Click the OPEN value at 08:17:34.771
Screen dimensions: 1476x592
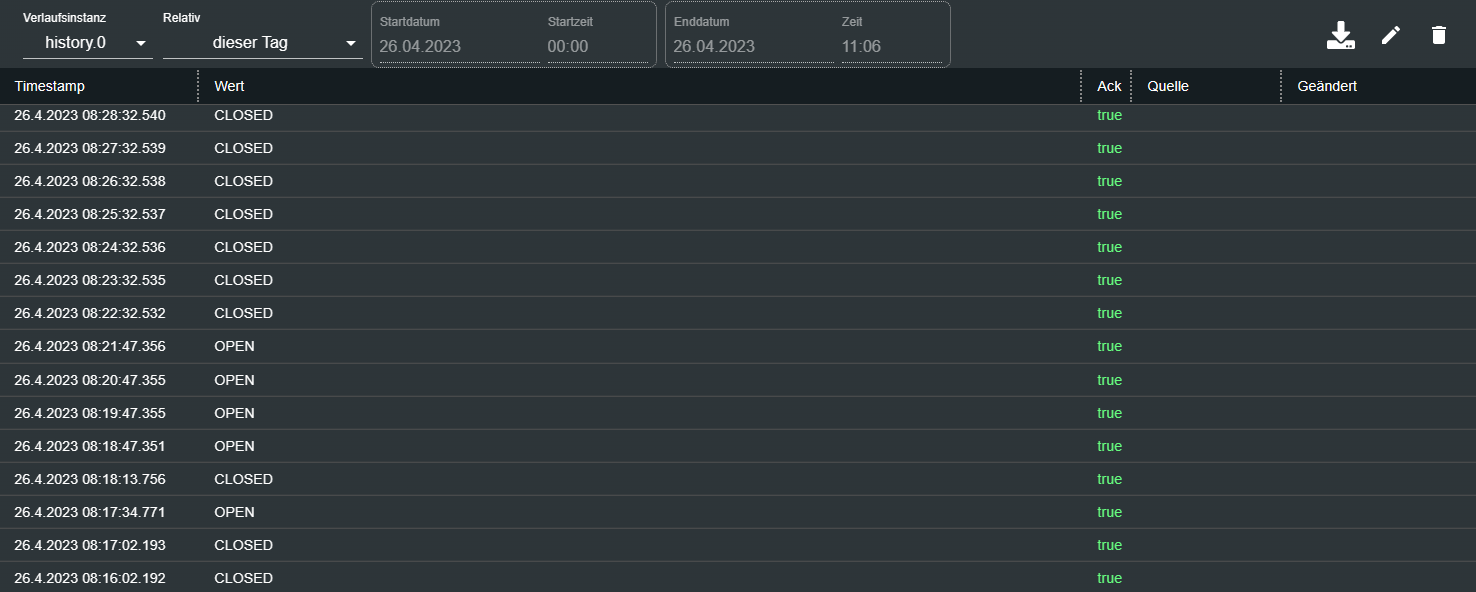tap(234, 512)
